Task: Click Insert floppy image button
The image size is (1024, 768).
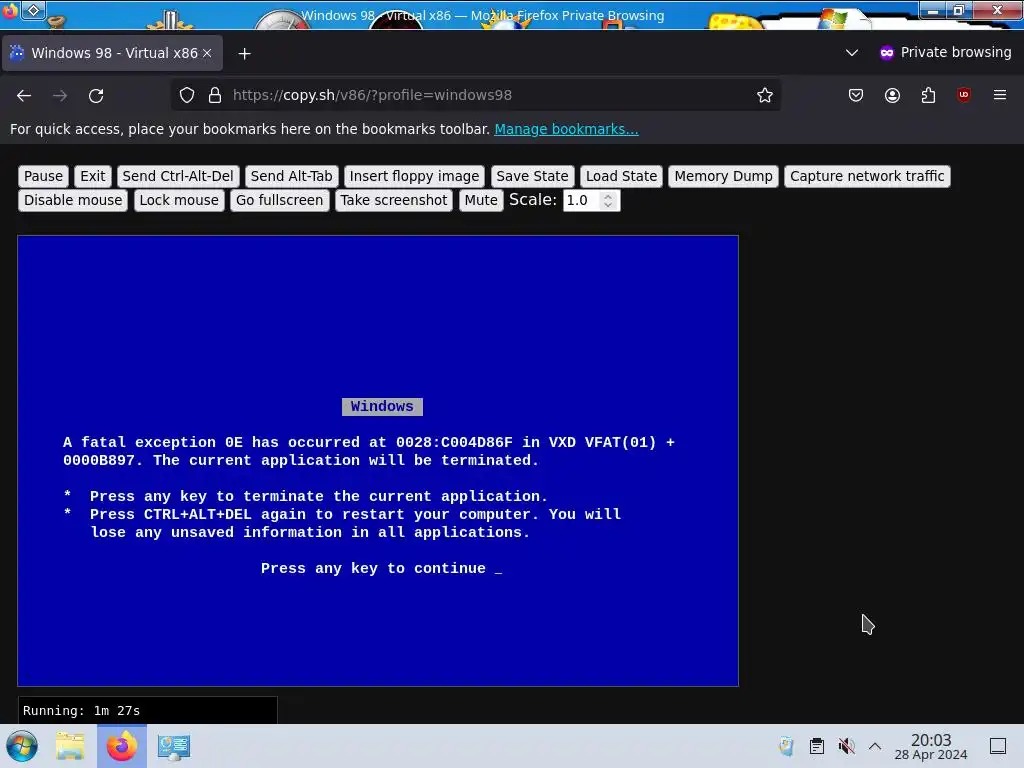Action: [414, 176]
